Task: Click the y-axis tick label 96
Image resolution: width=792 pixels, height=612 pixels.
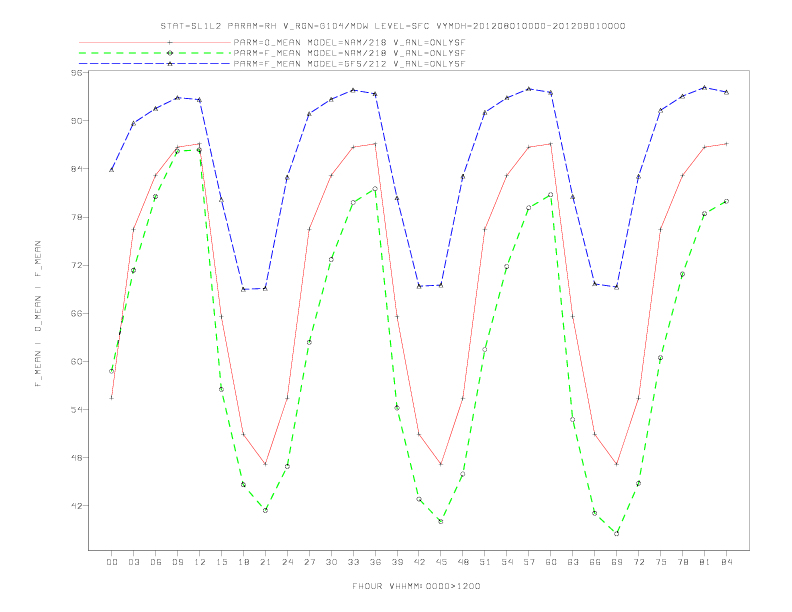Action: click(x=76, y=73)
